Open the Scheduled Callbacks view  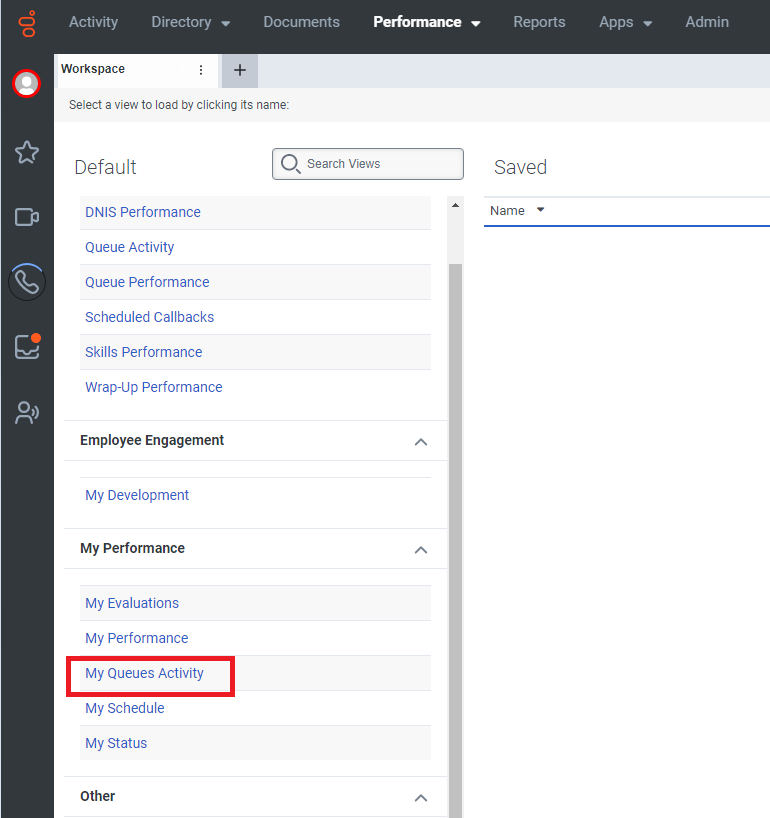[149, 316]
